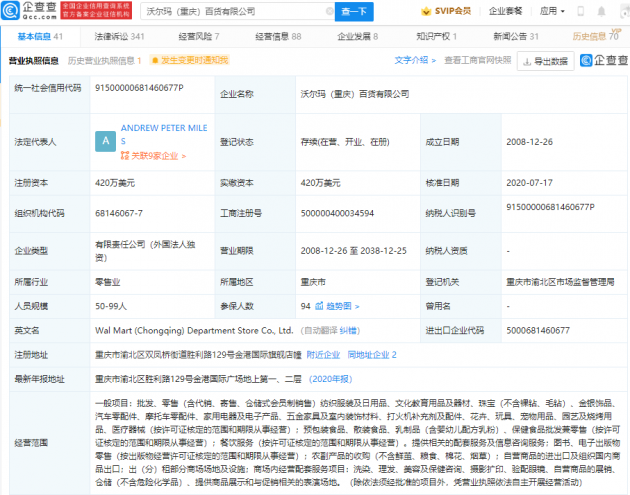This screenshot has width=630, height=495.
Task: Click the 发生变更时通知我 notification button
Action: 190,60
